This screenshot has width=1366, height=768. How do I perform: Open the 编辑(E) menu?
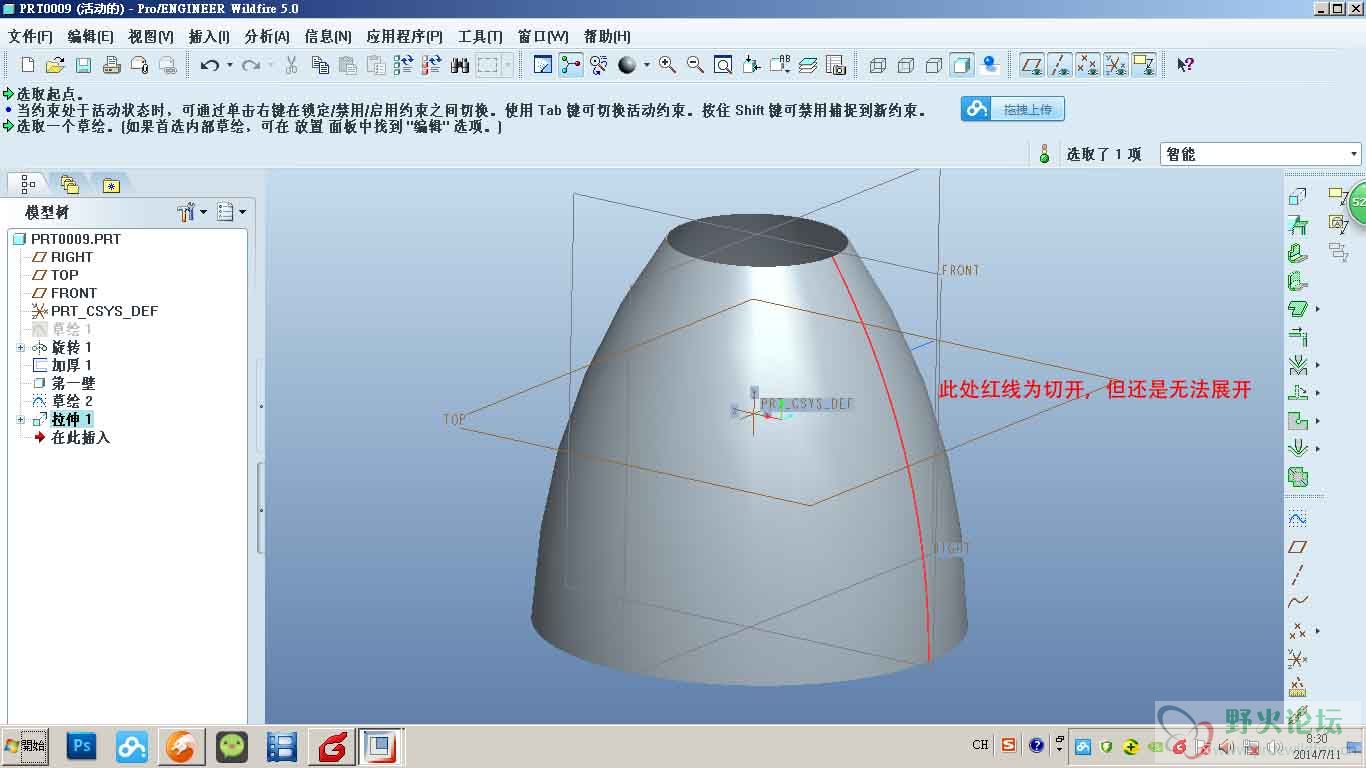point(90,36)
